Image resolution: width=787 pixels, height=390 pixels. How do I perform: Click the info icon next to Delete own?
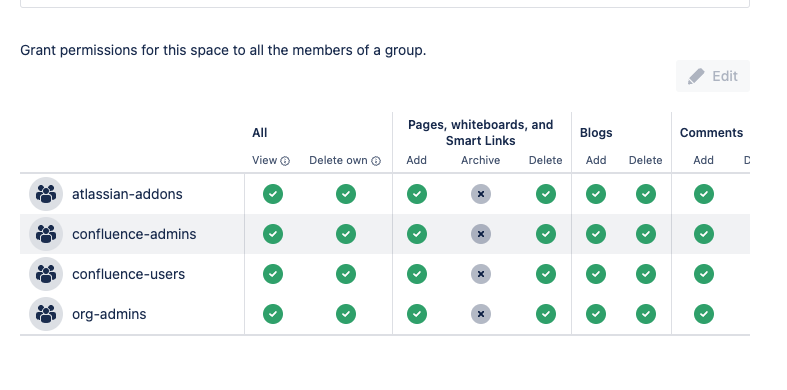(376, 161)
